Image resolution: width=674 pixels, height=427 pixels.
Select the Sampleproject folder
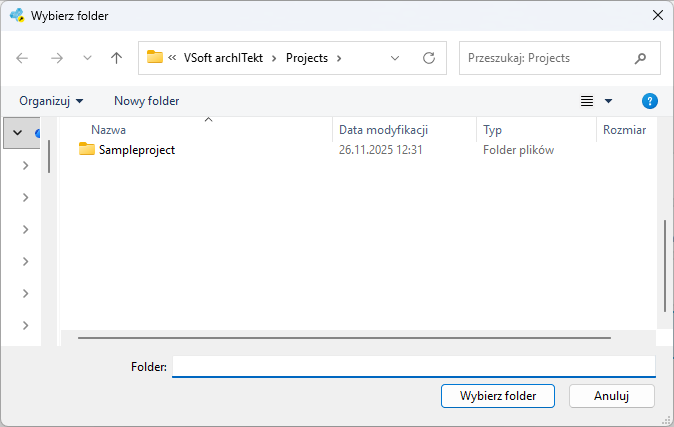(x=127, y=150)
